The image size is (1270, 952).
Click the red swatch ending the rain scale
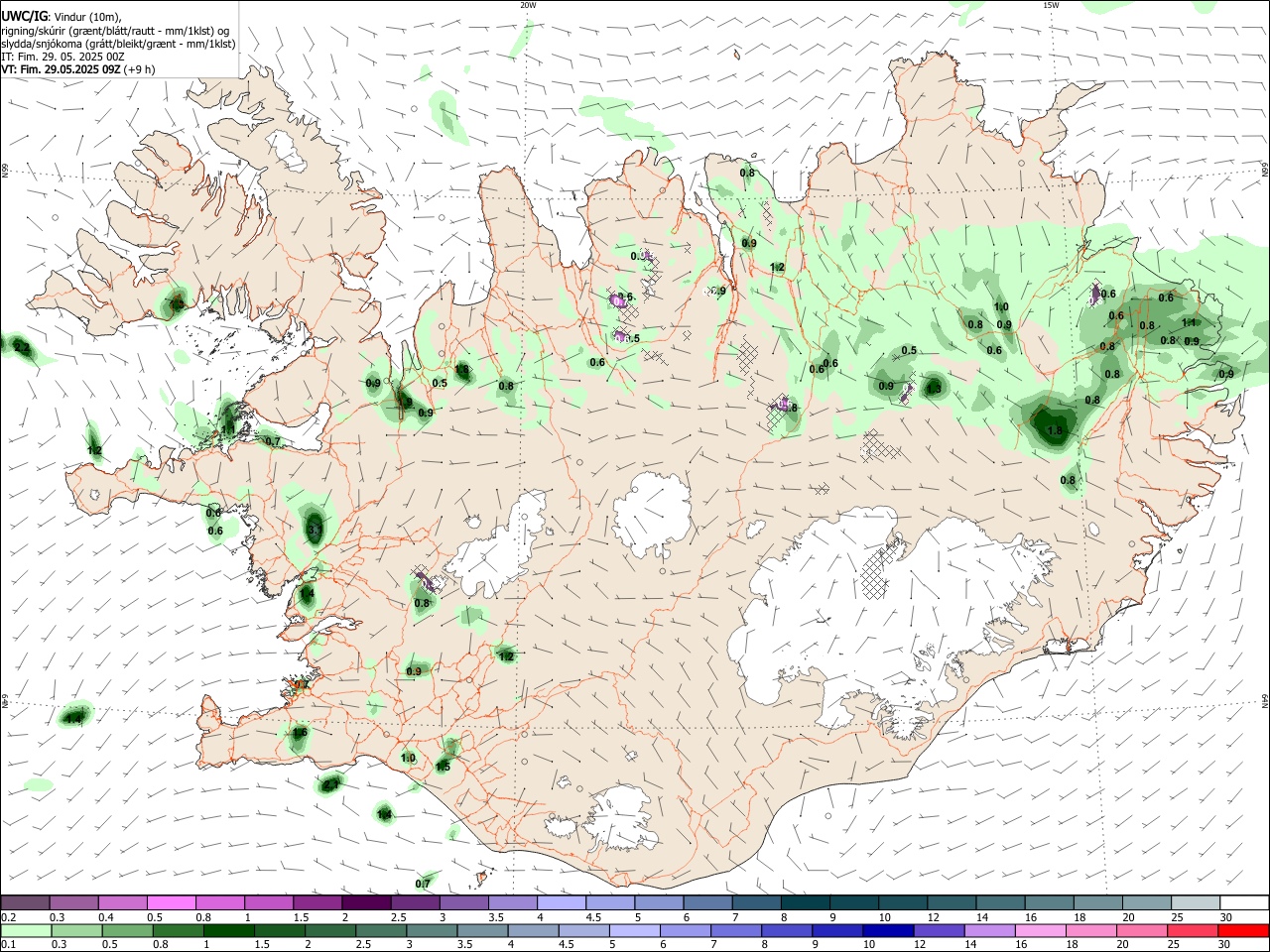click(x=1243, y=930)
